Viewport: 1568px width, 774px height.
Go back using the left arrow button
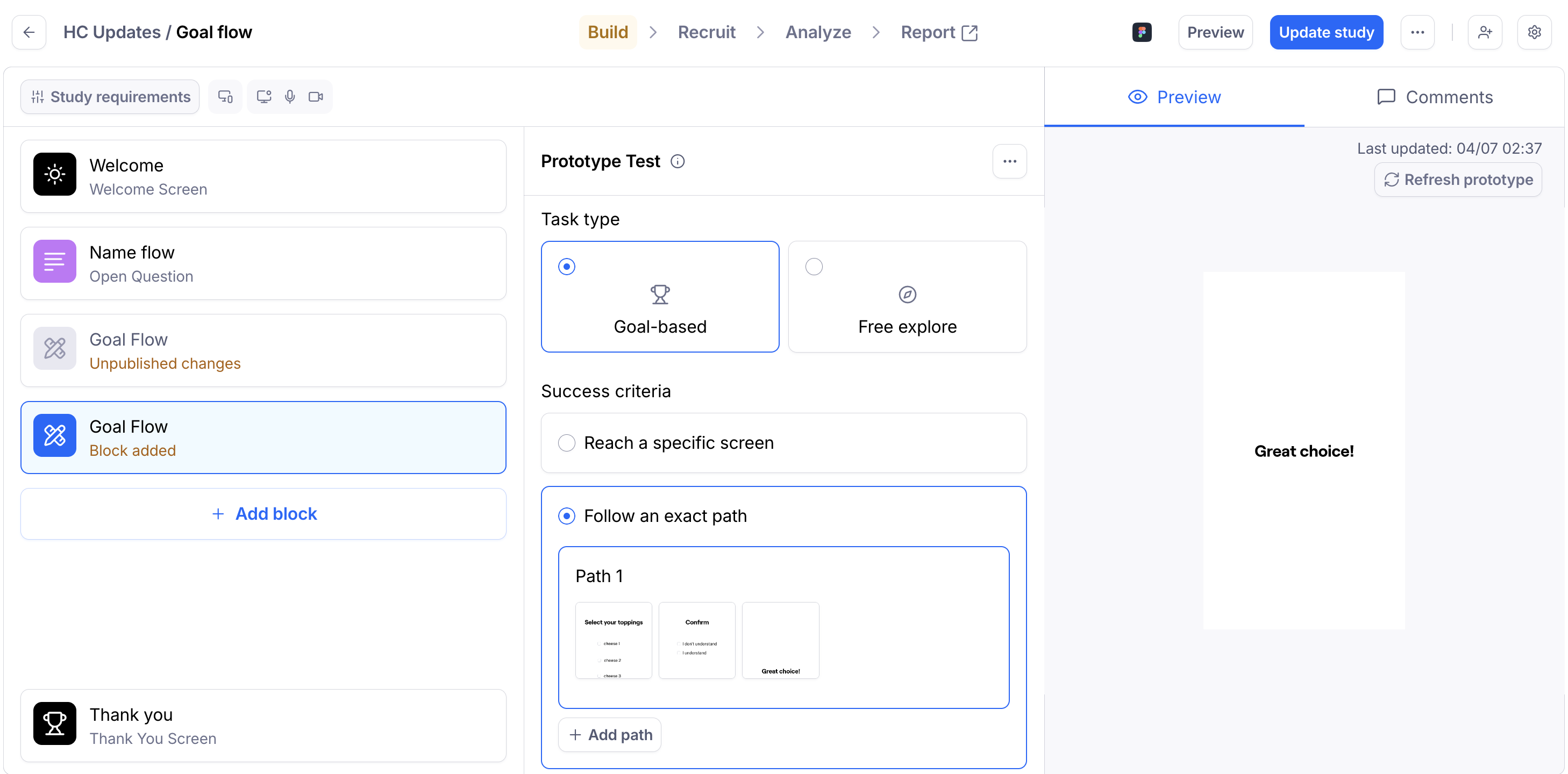click(28, 32)
